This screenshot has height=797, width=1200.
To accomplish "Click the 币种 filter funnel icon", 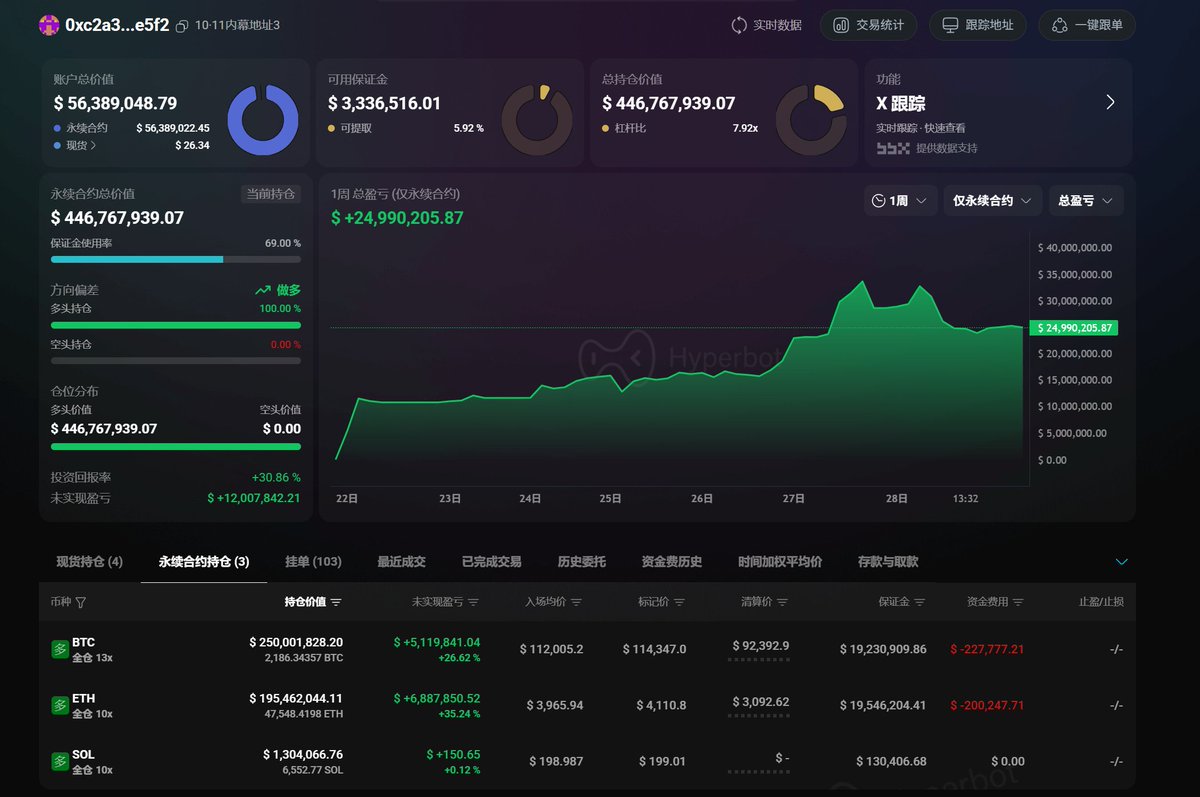I will click(x=81, y=602).
